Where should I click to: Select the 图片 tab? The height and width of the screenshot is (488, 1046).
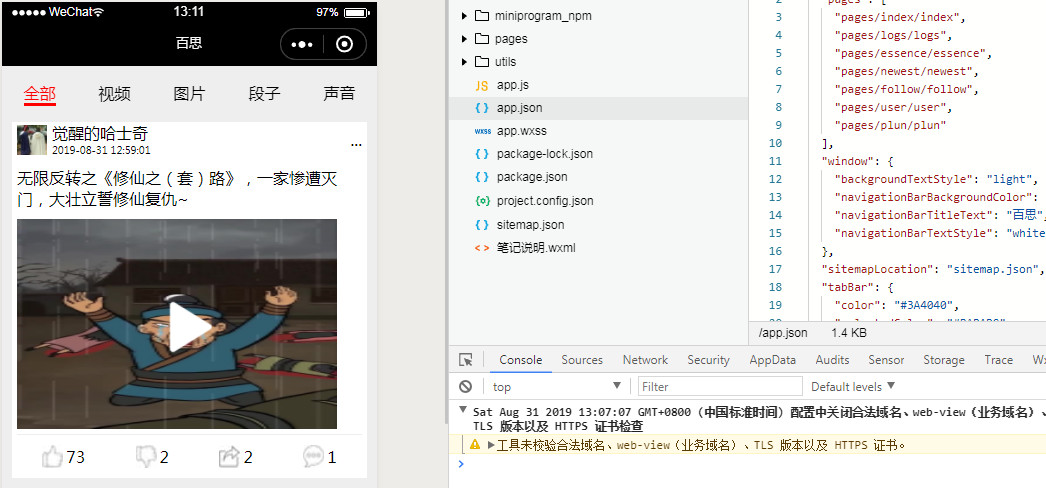189,94
